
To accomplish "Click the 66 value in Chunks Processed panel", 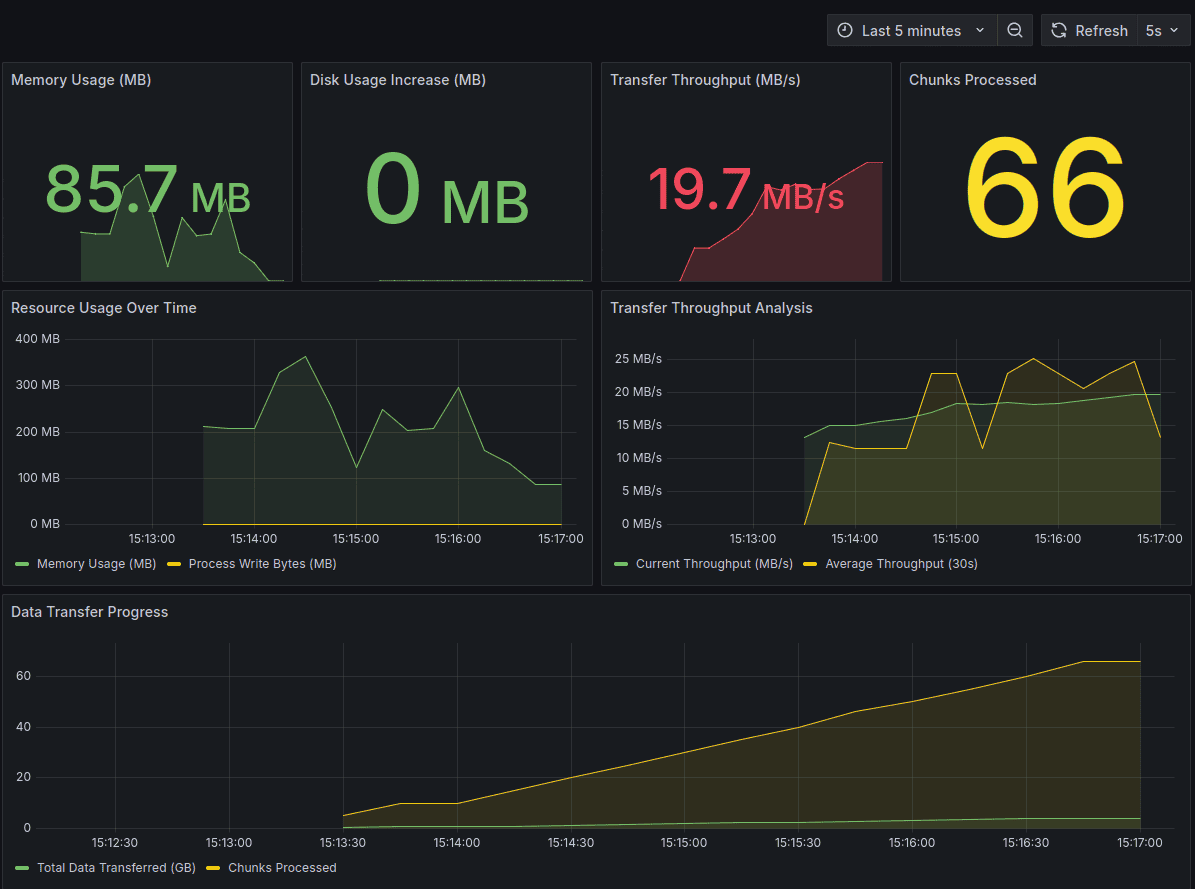I will click(x=1045, y=187).
